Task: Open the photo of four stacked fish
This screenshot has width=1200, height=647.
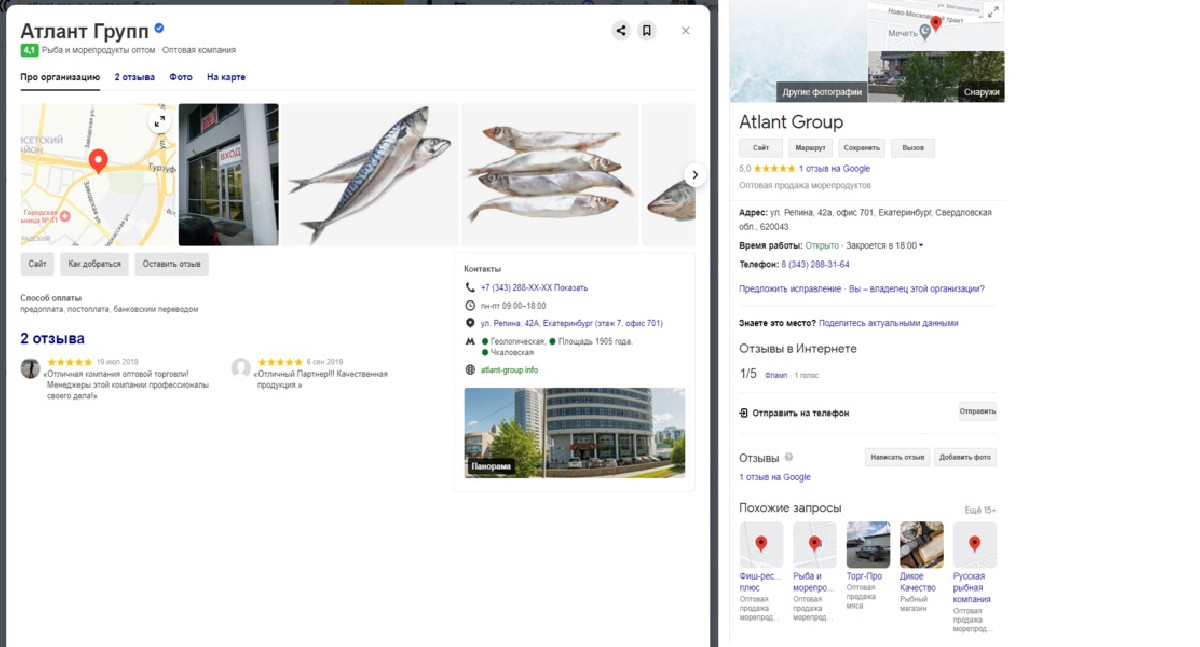Action: 550,174
